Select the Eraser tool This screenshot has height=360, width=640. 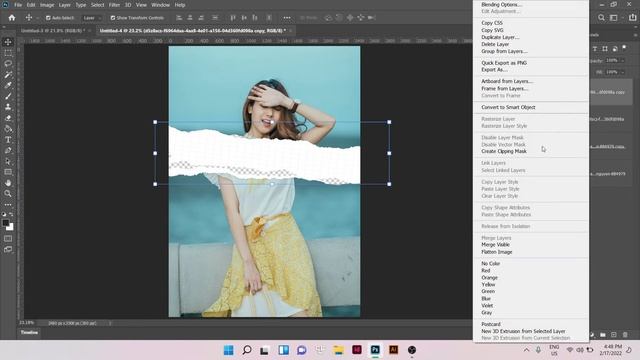pos(8,118)
